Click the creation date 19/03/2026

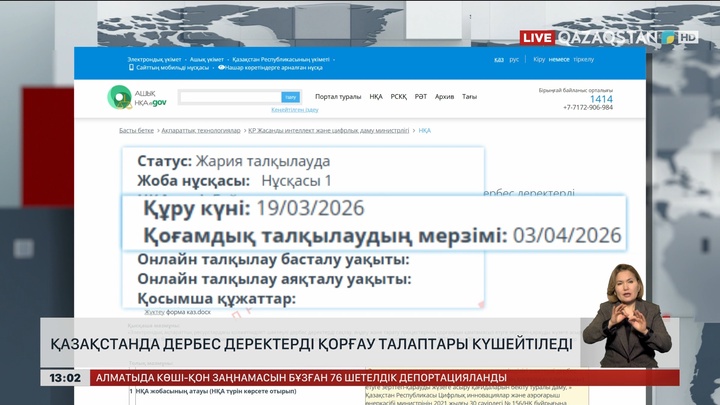coord(310,208)
